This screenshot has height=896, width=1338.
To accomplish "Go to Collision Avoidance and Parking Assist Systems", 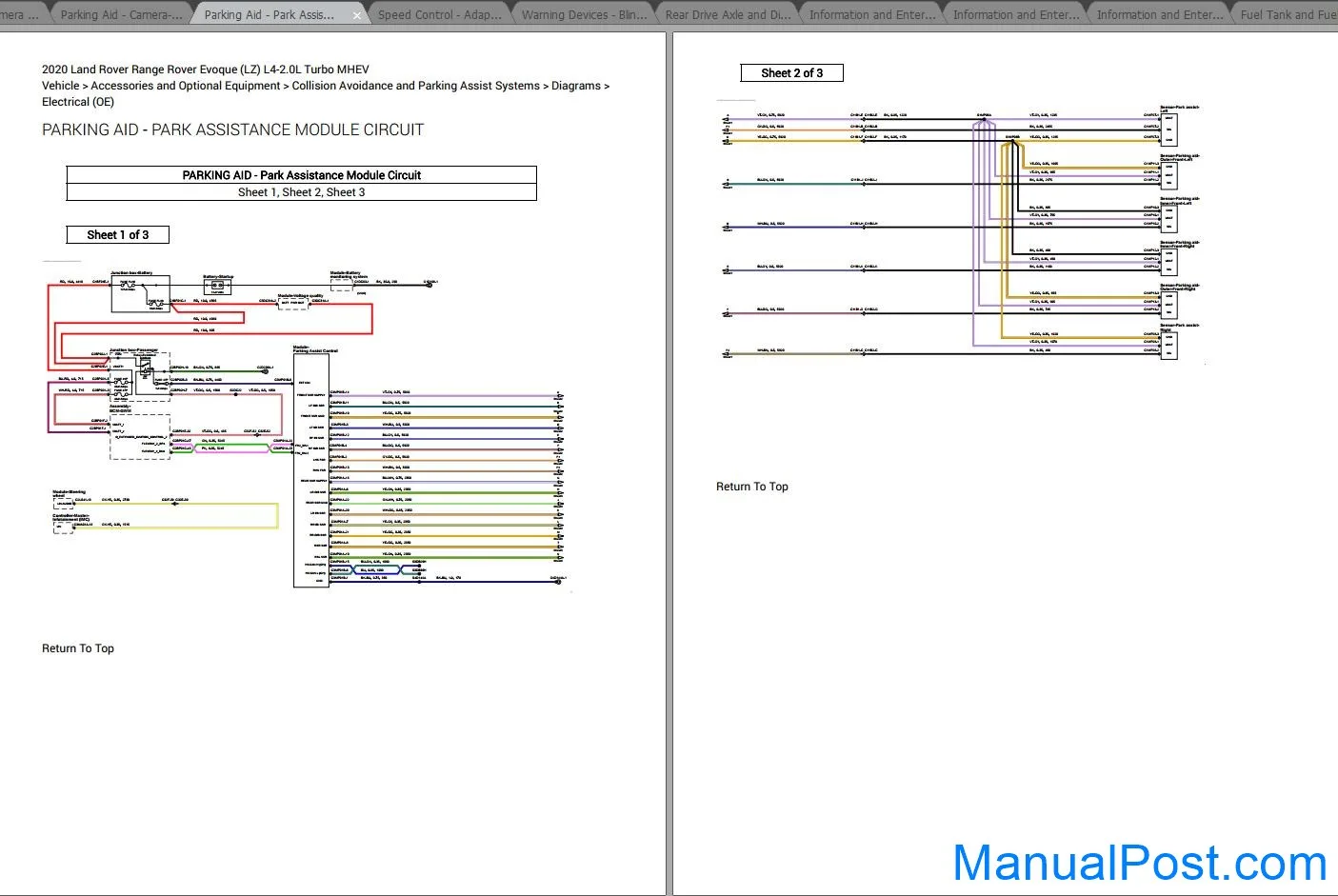I will pyautogui.click(x=416, y=86).
